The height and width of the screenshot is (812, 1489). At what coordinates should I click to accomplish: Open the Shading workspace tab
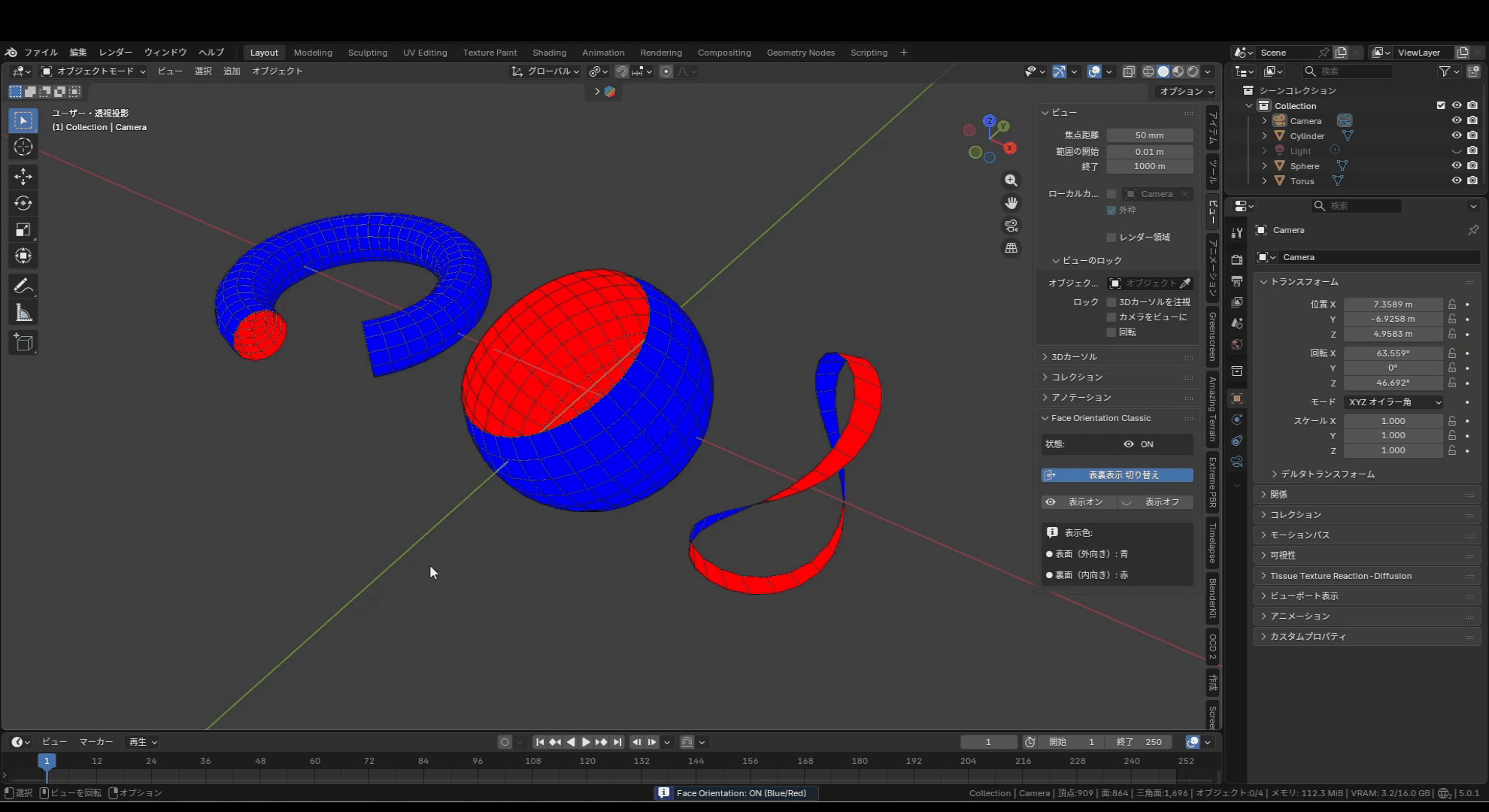click(x=549, y=53)
